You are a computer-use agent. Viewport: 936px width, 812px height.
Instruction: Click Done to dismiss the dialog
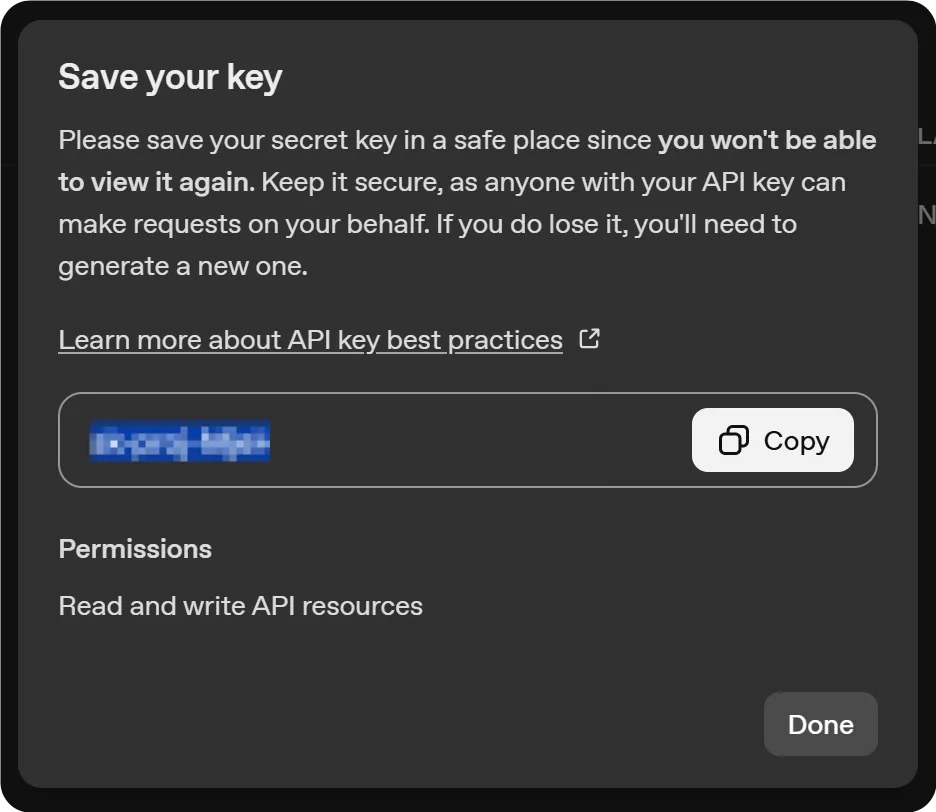pos(820,723)
